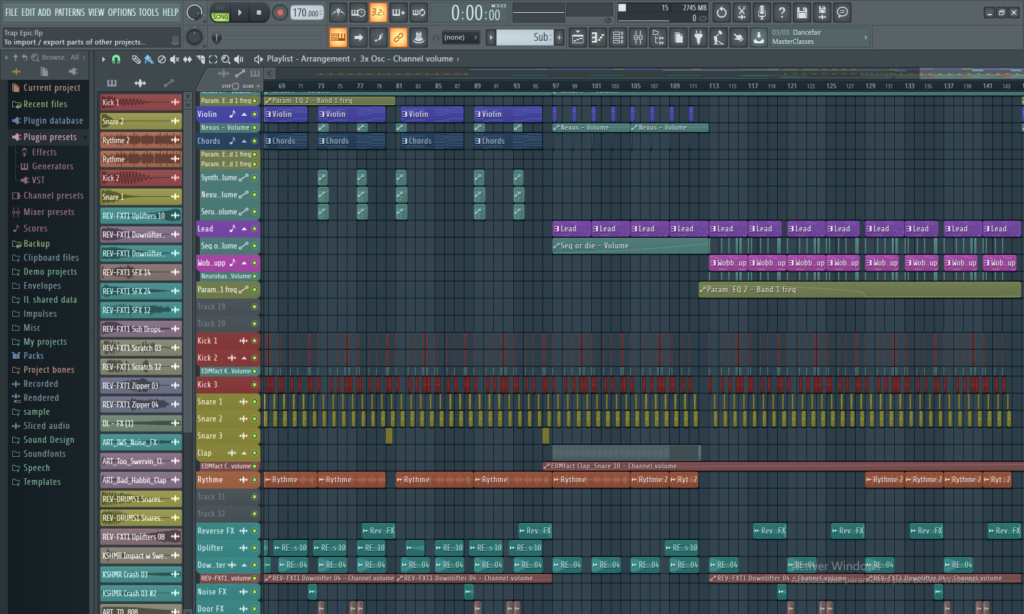Save the project with the floppy disk icon
The height and width of the screenshot is (614, 1024).
point(802,12)
